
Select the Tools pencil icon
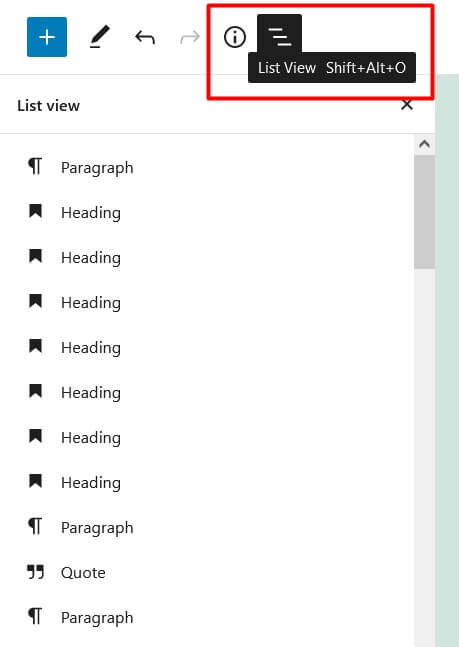click(x=99, y=37)
